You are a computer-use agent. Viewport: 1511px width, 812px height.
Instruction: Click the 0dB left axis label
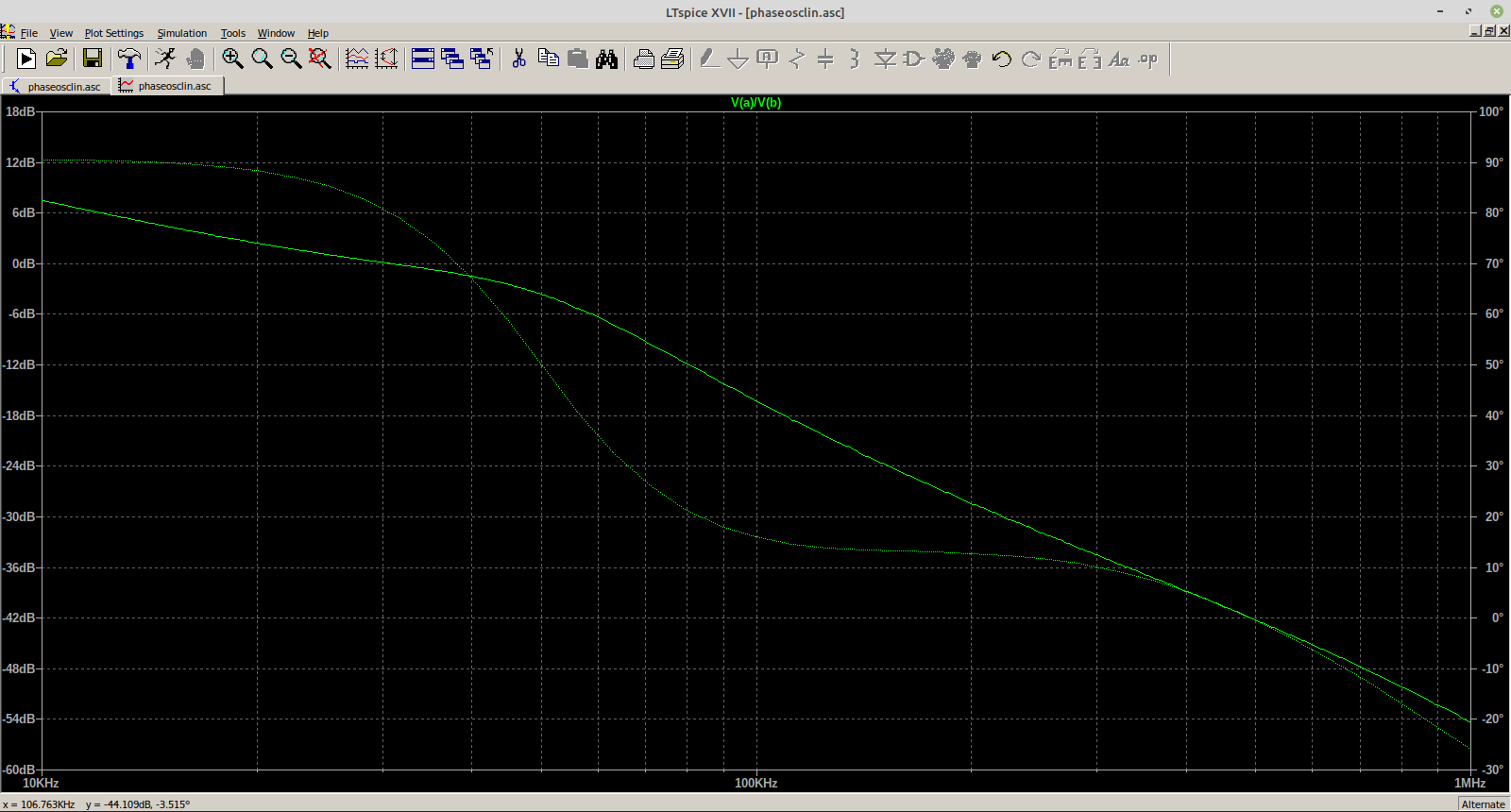24,263
